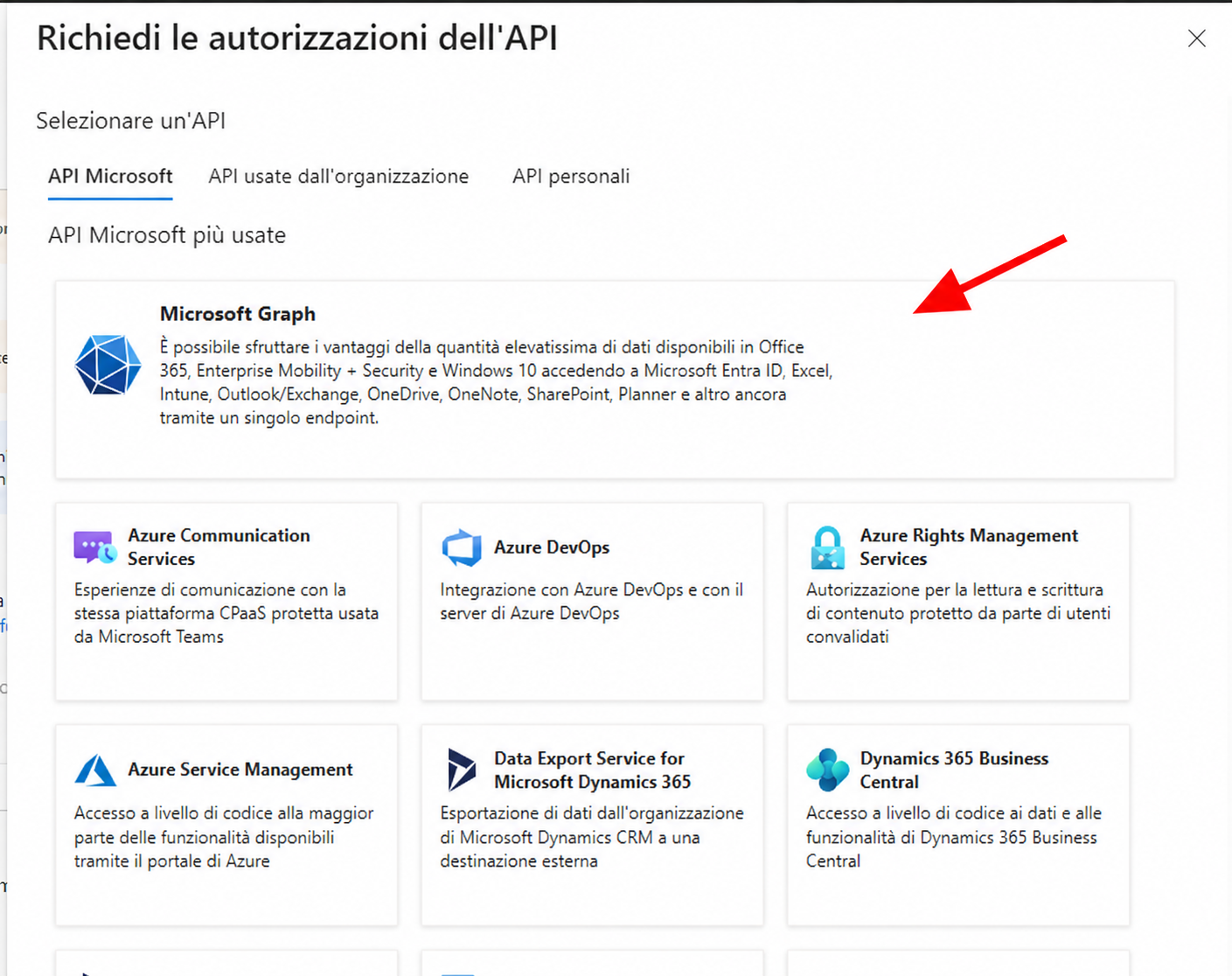This screenshot has height=976, width=1232.
Task: Click the Microsoft Graph logo icon
Action: [x=108, y=365]
